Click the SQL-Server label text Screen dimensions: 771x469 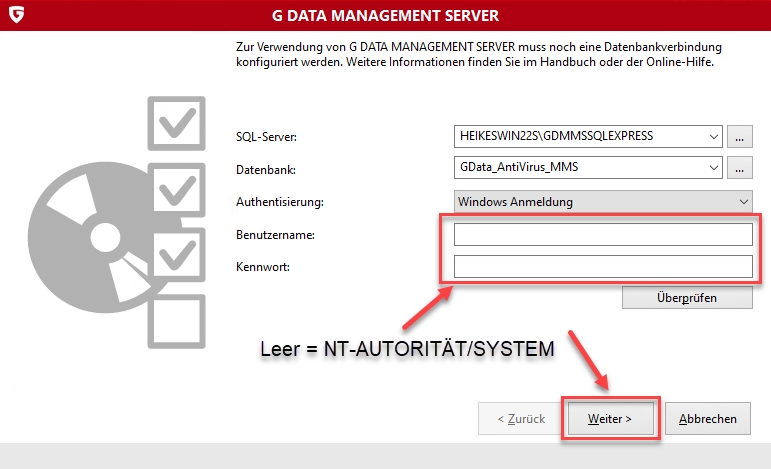(266, 137)
